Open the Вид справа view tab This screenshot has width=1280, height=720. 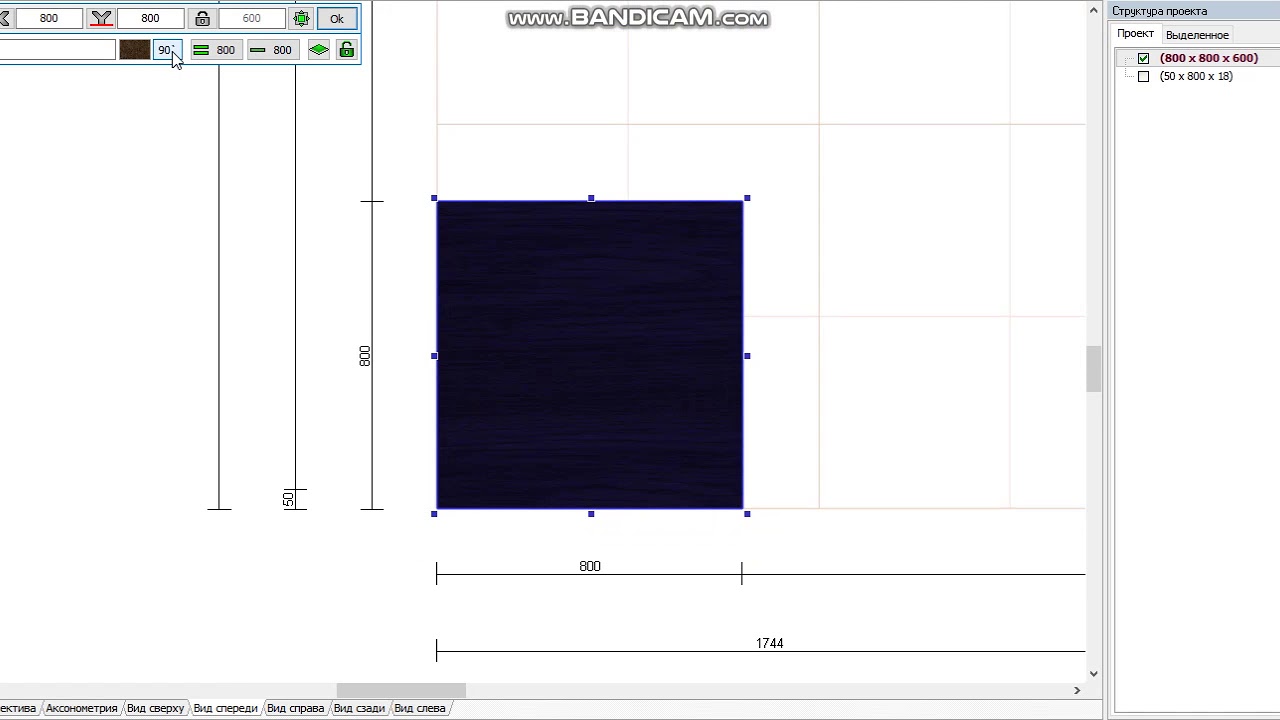(x=295, y=708)
